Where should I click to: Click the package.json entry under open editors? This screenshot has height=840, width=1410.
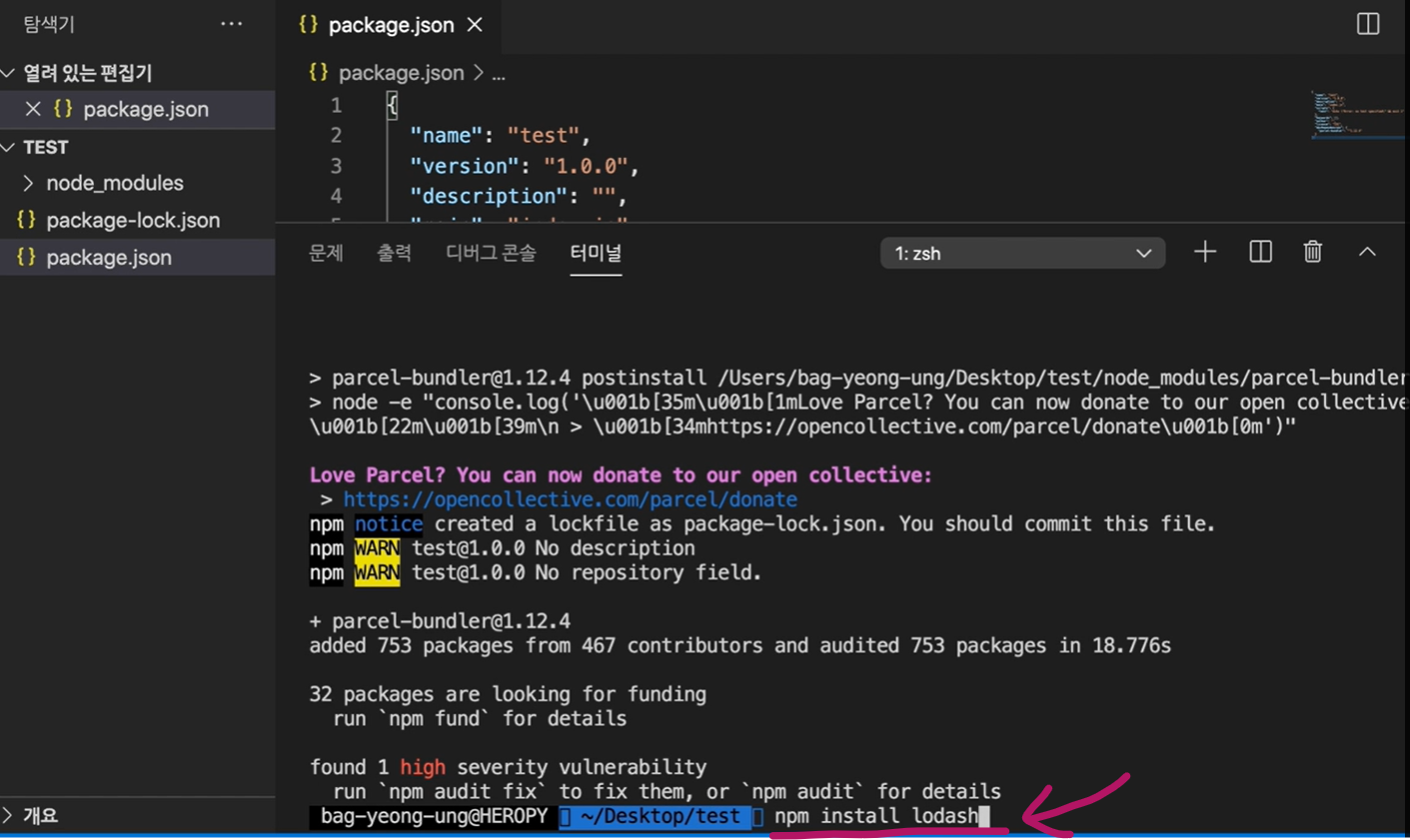click(x=137, y=109)
